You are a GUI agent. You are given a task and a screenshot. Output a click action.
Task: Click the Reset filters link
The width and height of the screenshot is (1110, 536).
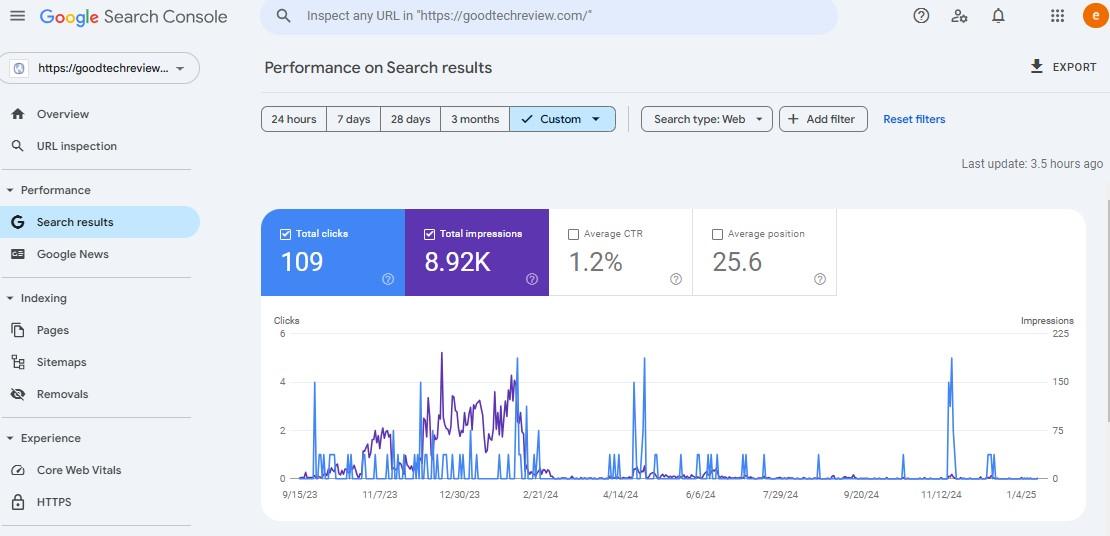click(914, 119)
